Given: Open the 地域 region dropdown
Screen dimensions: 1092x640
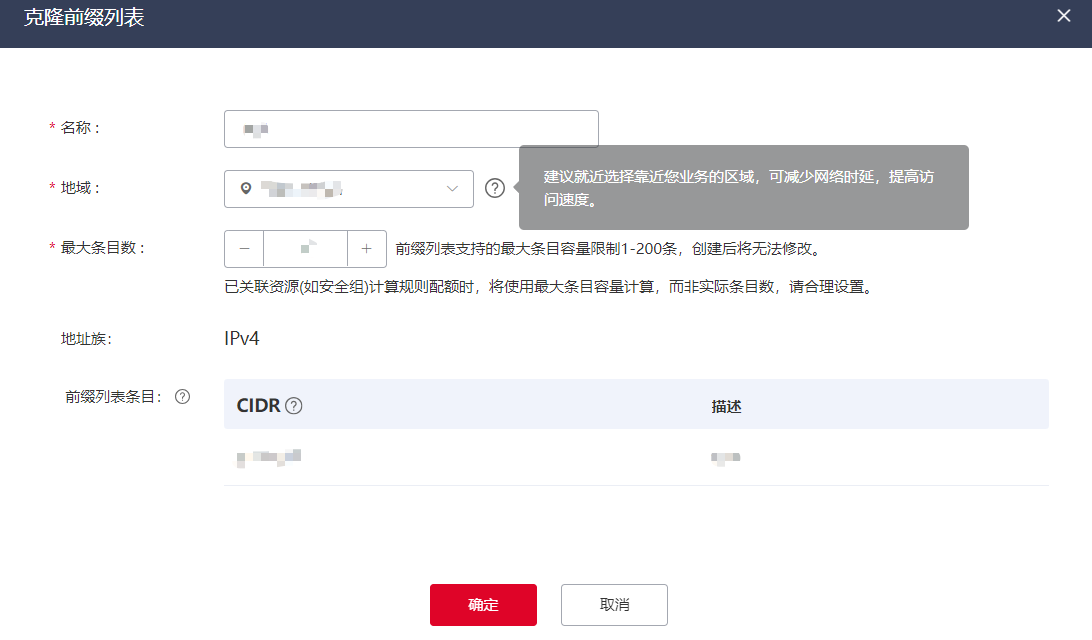Looking at the screenshot, I should coord(348,189).
